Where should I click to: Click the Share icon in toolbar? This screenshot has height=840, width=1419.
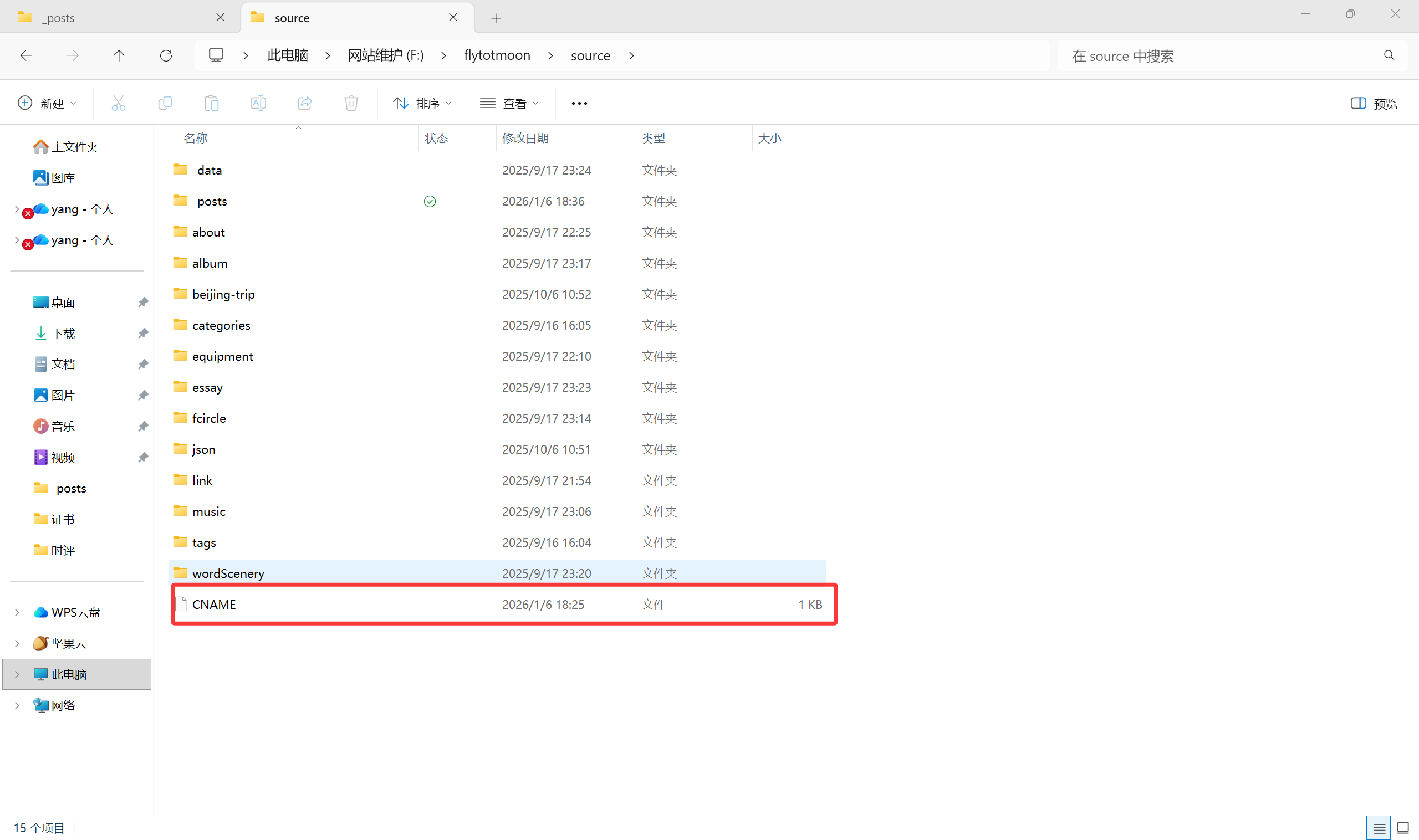click(x=305, y=103)
